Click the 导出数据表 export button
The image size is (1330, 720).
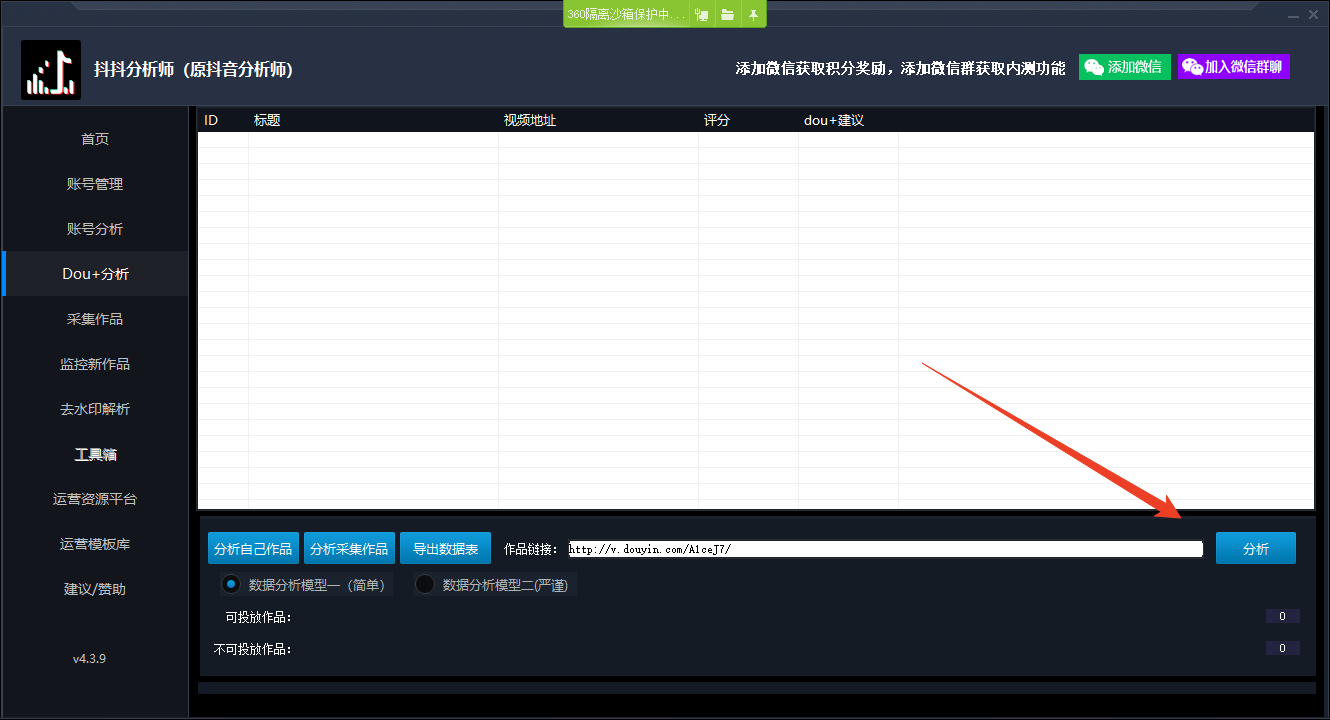tap(445, 547)
